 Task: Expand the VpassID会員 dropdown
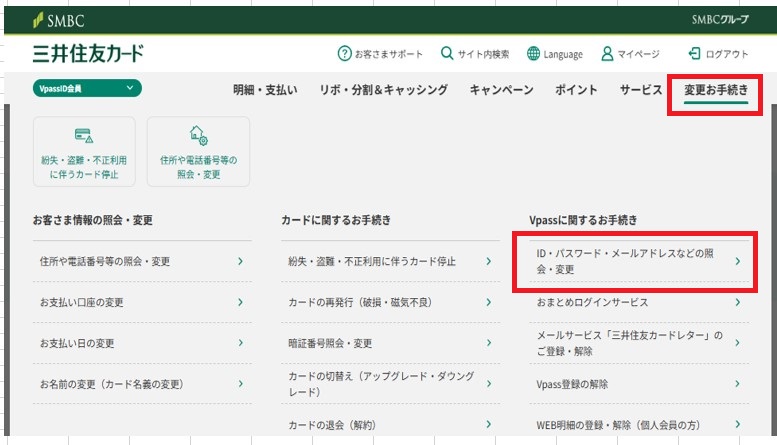pos(87,88)
